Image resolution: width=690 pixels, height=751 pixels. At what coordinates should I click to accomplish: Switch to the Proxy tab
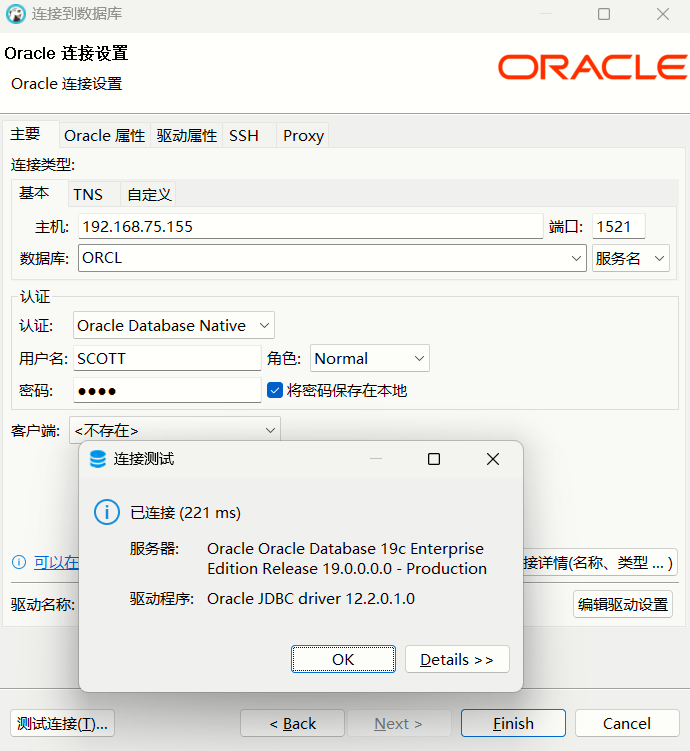(304, 136)
